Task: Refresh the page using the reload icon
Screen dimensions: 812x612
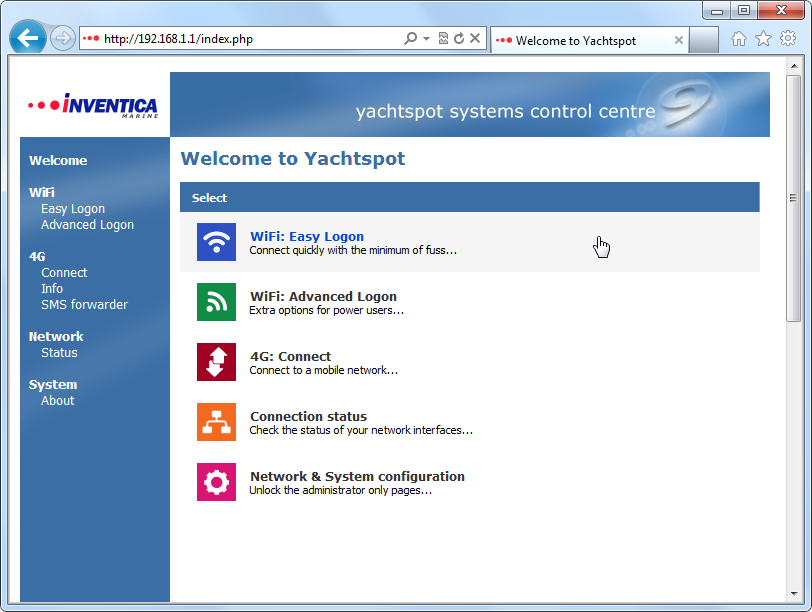Action: pos(459,38)
